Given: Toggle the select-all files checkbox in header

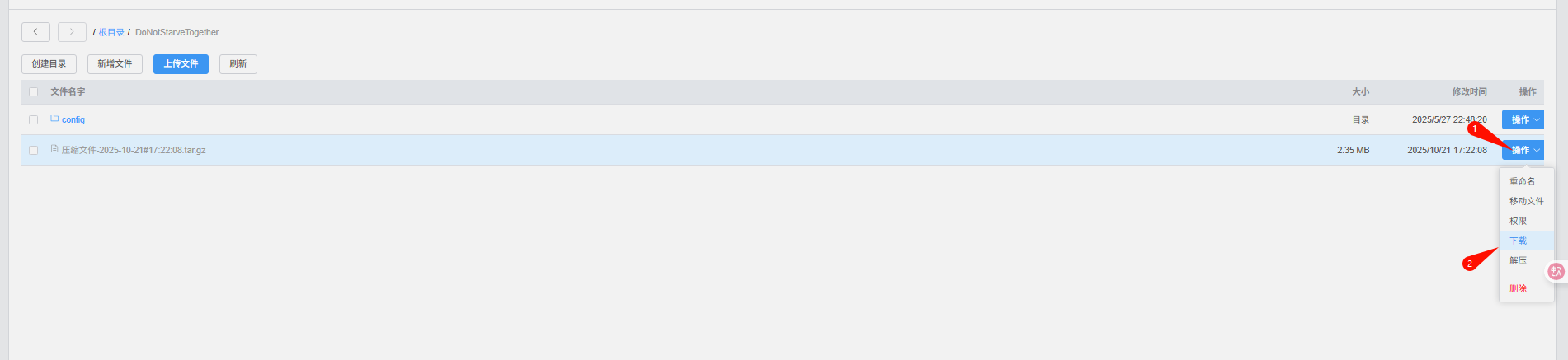Looking at the screenshot, I should (34, 92).
